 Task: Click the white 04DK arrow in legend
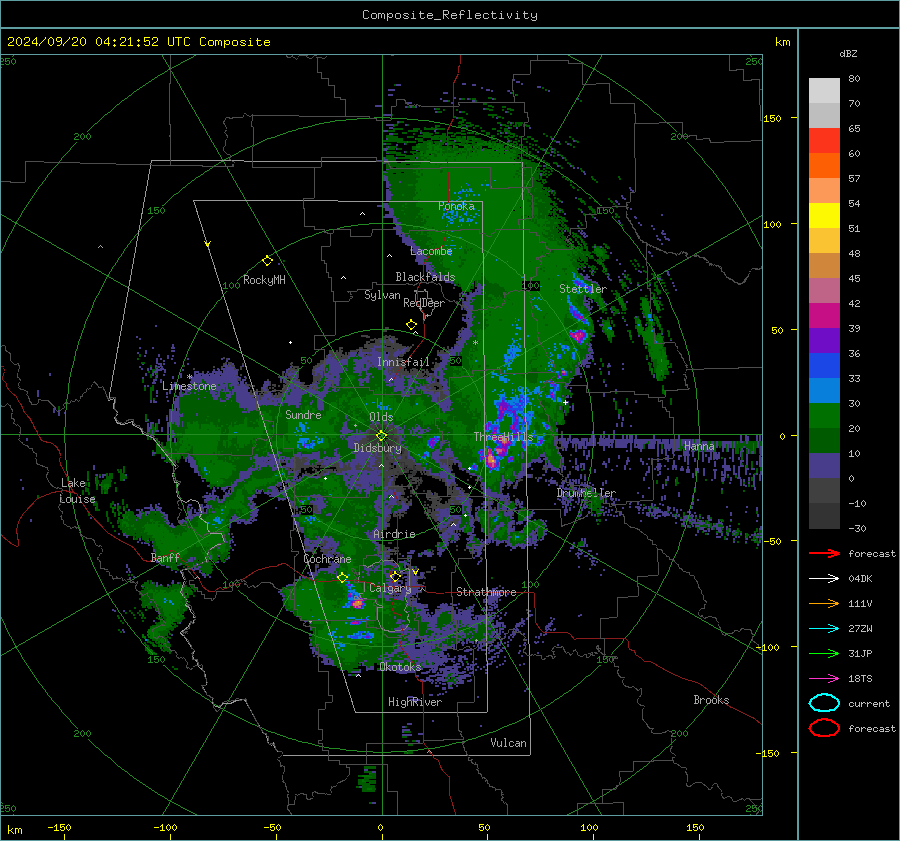click(x=824, y=579)
